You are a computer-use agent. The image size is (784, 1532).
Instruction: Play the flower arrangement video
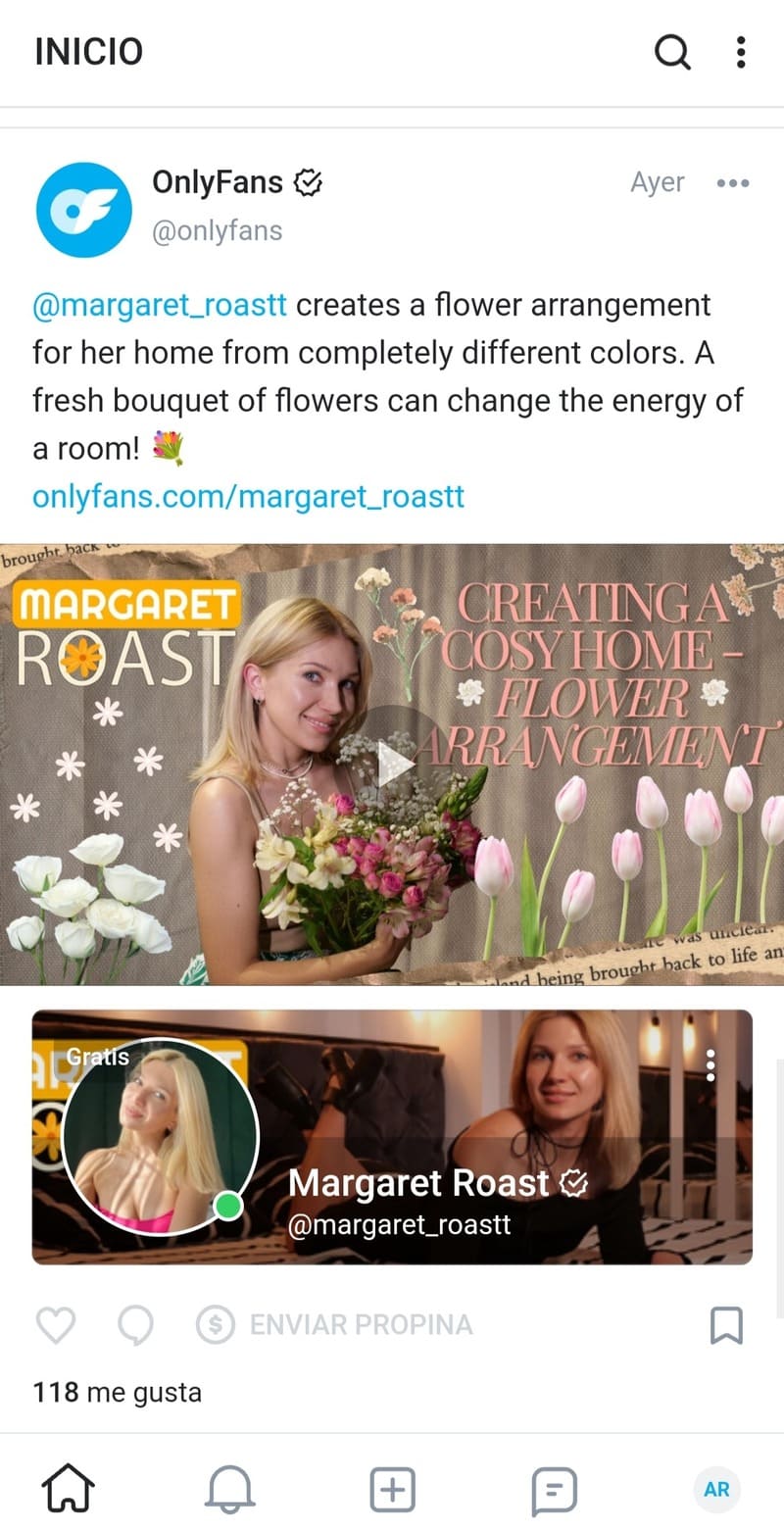pyautogui.click(x=394, y=764)
